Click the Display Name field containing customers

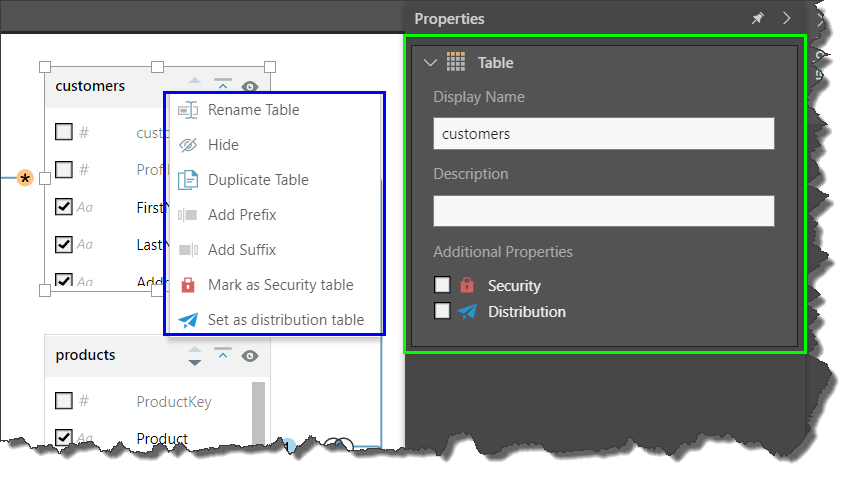(x=603, y=133)
